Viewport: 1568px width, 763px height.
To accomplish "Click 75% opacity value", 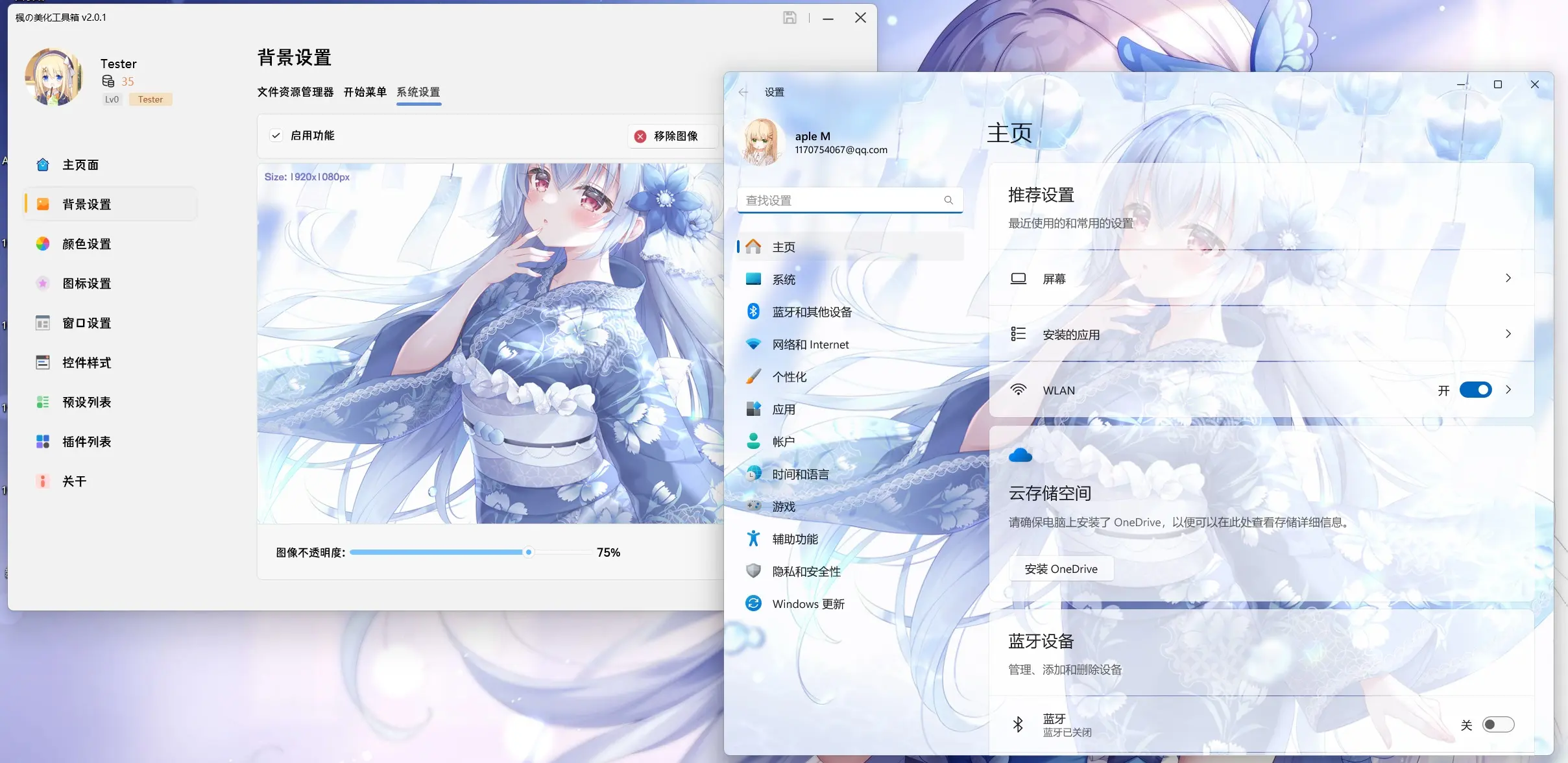I will [x=609, y=552].
